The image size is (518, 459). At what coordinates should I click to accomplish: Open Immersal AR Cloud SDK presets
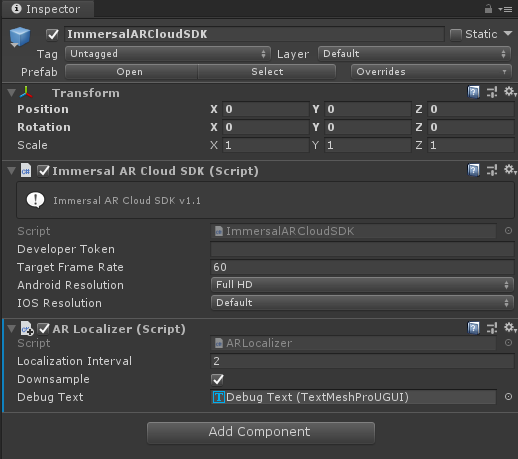pyautogui.click(x=492, y=170)
